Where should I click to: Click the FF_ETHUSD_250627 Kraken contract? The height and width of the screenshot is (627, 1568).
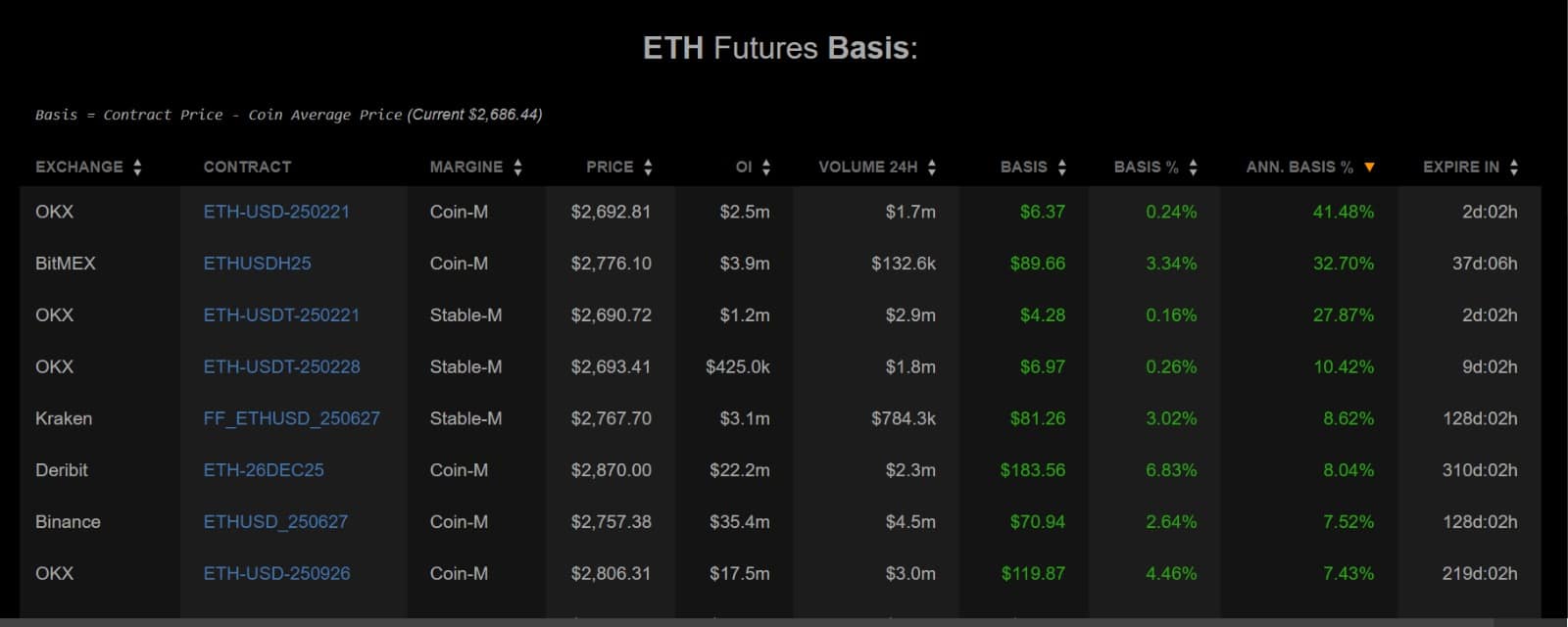coord(291,418)
